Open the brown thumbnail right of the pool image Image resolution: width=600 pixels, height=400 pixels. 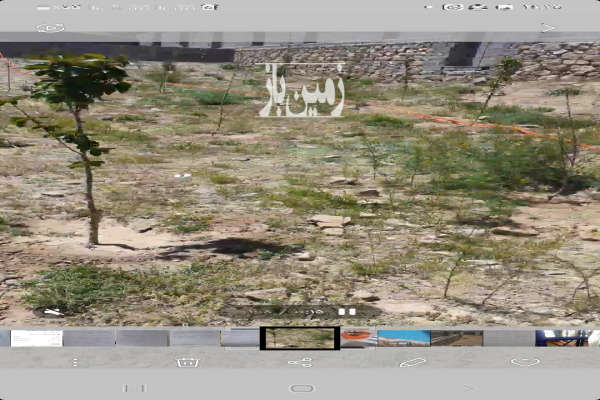456,338
